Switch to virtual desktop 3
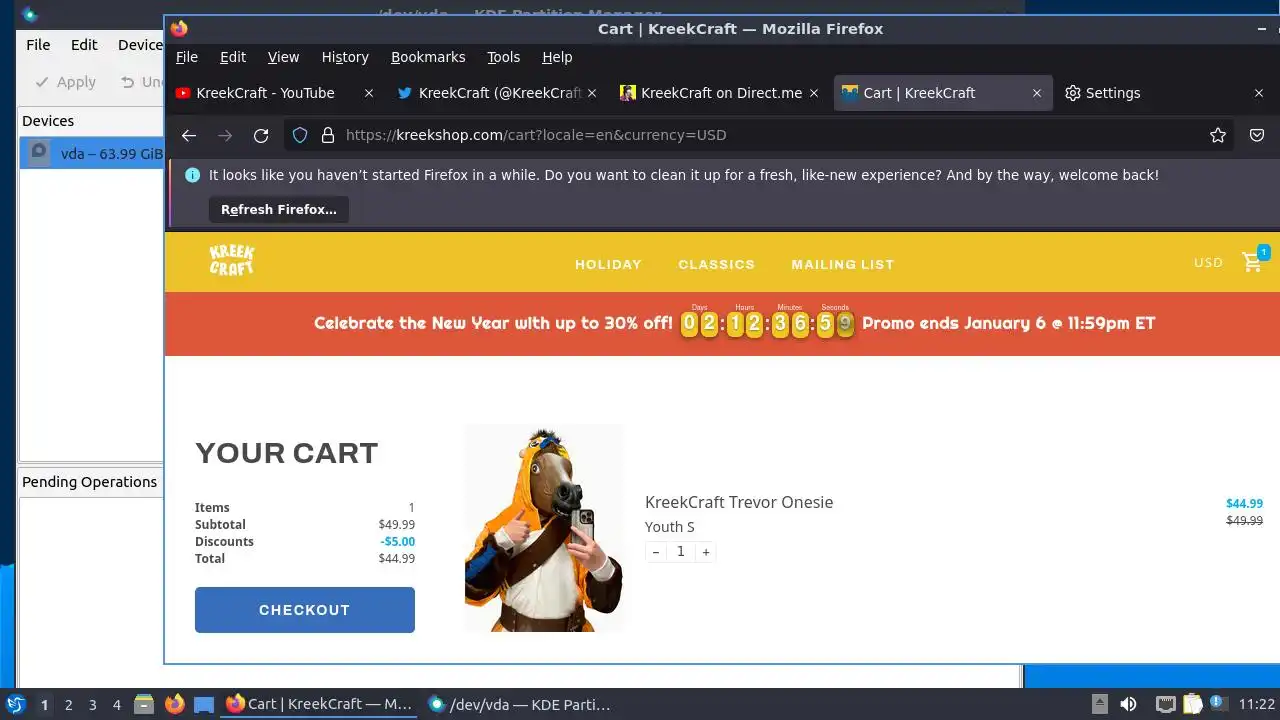The width and height of the screenshot is (1280, 720). pyautogui.click(x=93, y=705)
